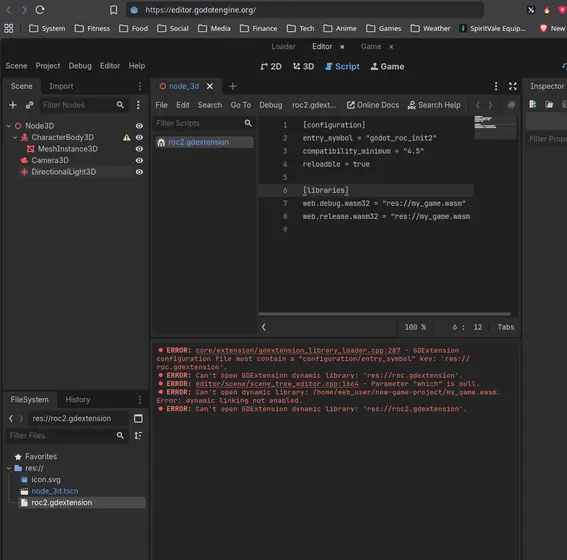Open Search Help
The image size is (567, 560).
click(434, 105)
